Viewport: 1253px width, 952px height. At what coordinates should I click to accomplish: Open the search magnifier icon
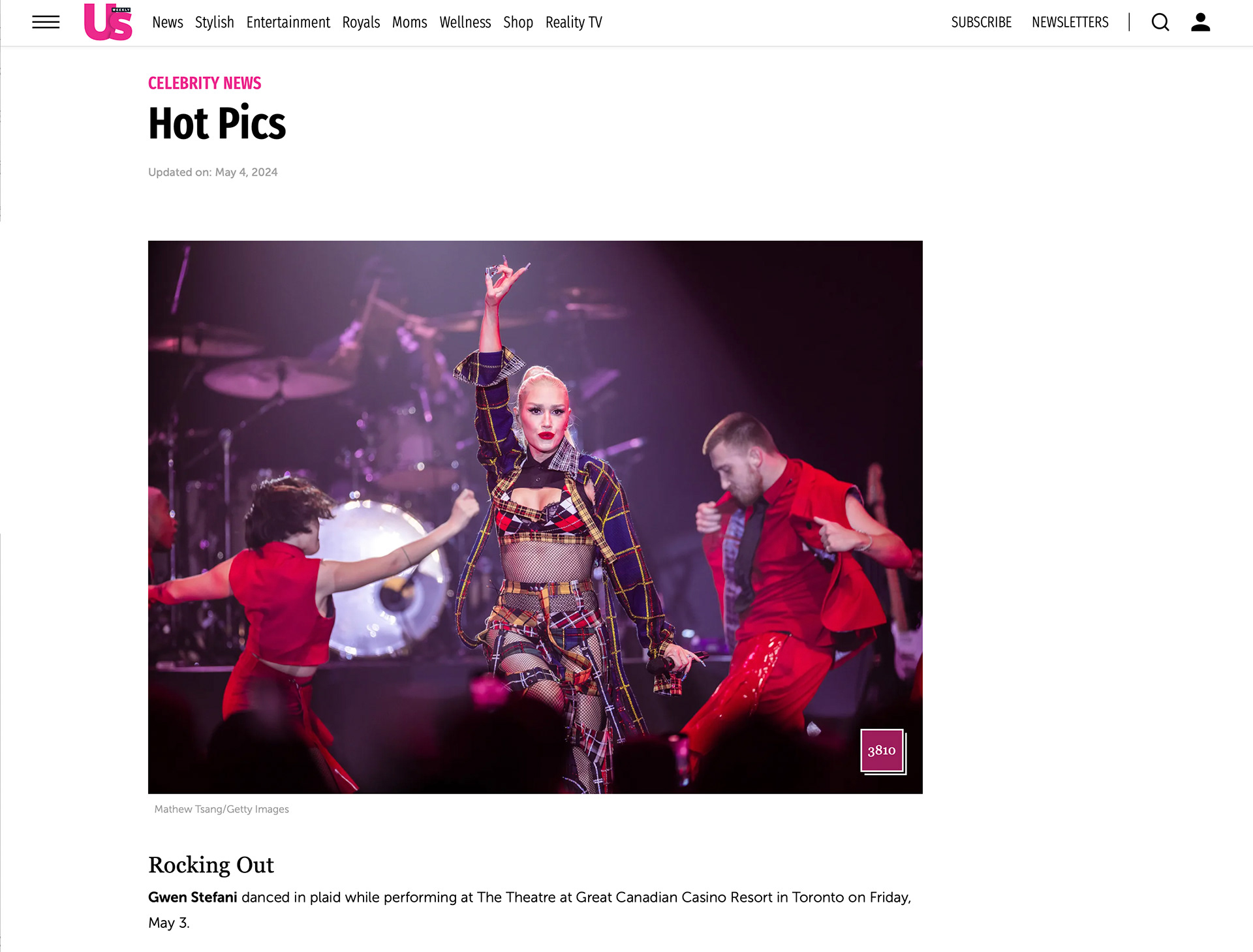pyautogui.click(x=1160, y=22)
